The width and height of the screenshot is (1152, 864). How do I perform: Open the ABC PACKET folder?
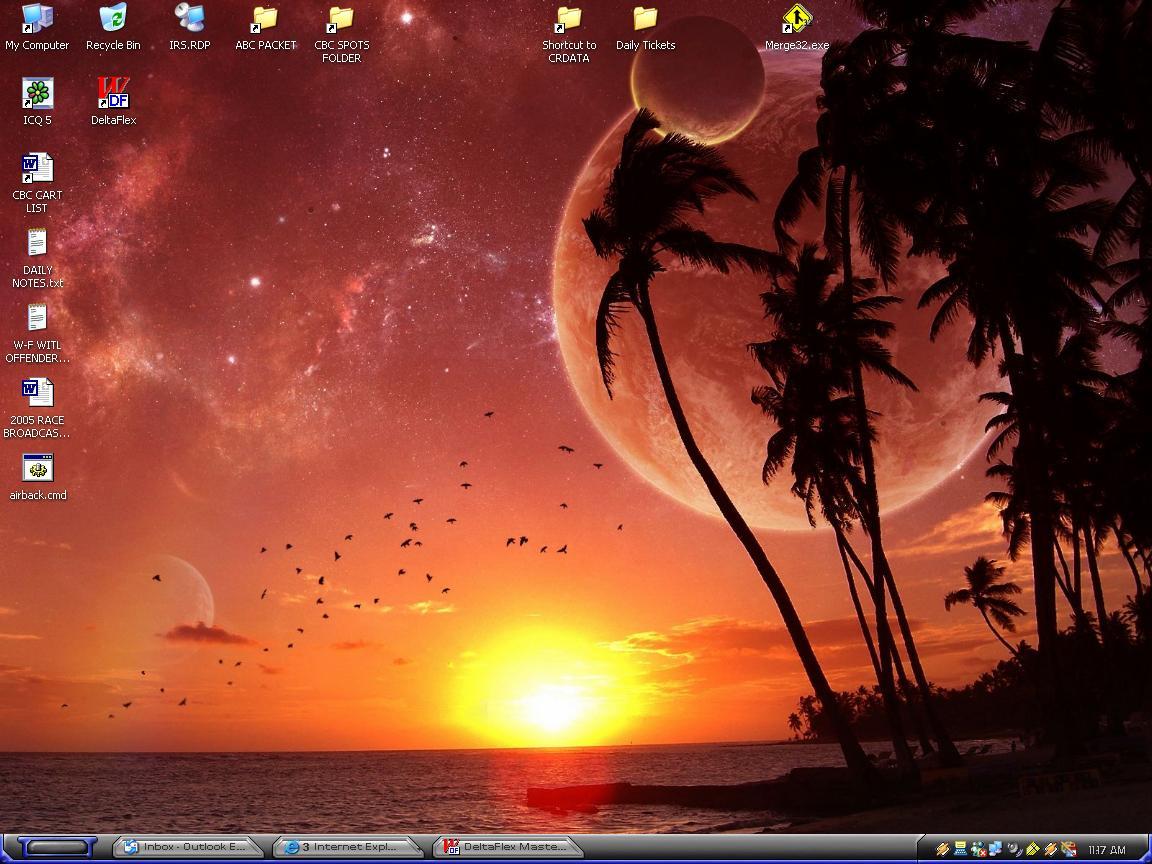coord(265,19)
